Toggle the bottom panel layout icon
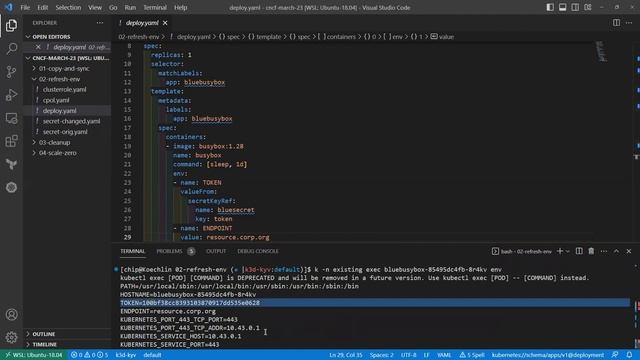Image resolution: width=640 pixels, height=360 pixels. (x=562, y=7)
